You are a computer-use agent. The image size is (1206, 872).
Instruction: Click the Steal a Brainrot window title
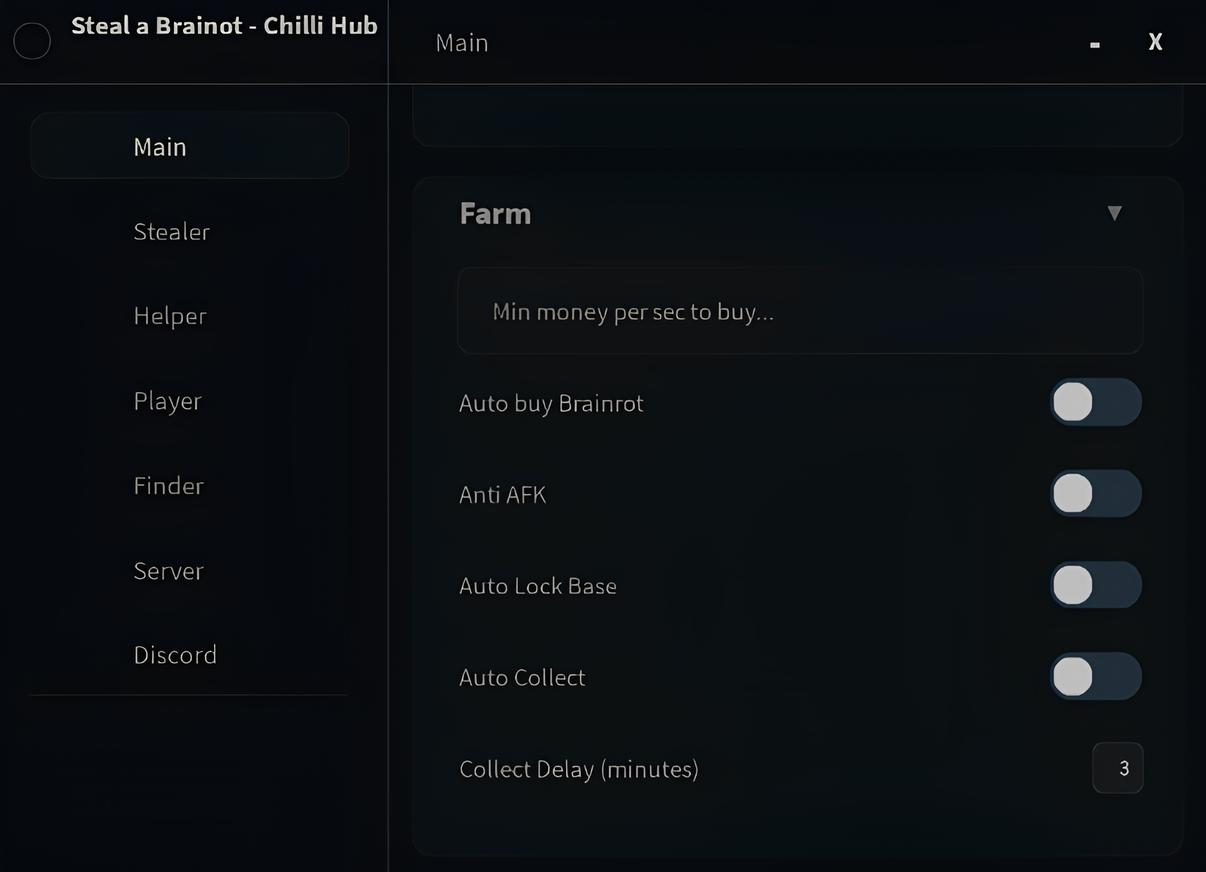click(x=224, y=26)
